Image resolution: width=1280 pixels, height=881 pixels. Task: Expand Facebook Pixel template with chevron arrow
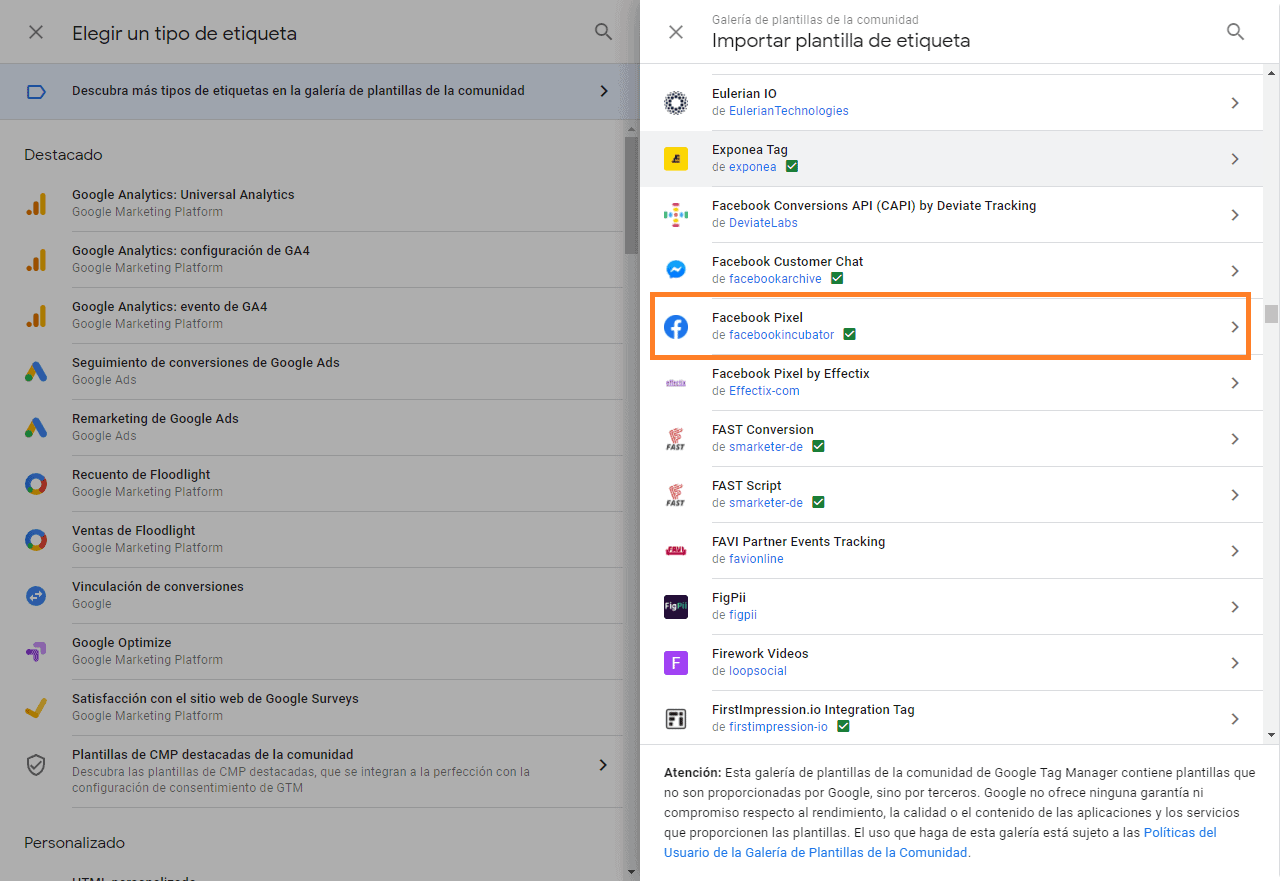[x=1235, y=327]
